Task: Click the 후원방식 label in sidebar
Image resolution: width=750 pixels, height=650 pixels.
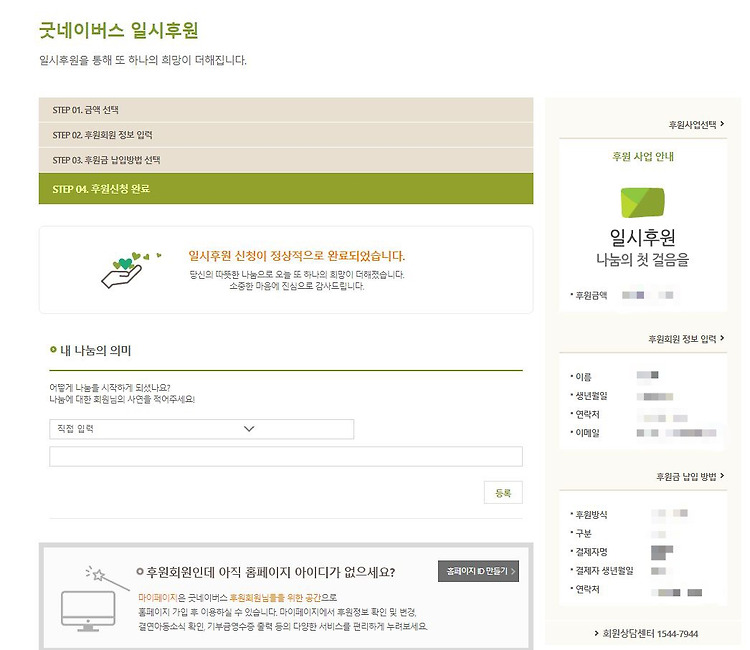Action: (591, 515)
